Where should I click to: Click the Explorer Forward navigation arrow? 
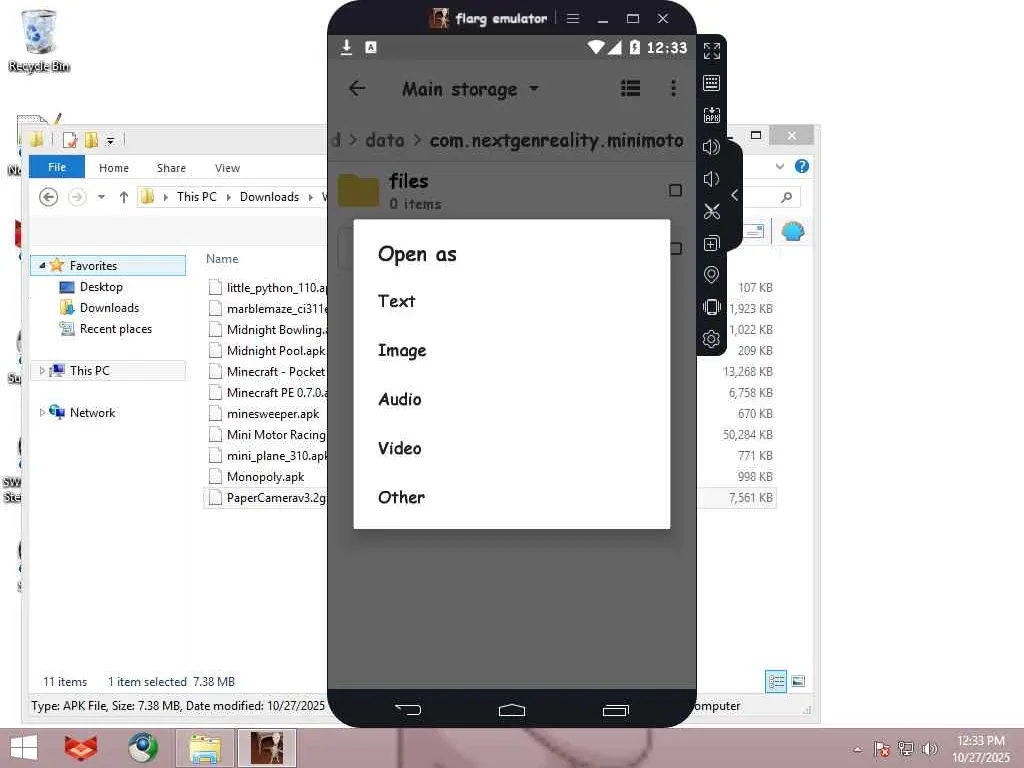[77, 197]
